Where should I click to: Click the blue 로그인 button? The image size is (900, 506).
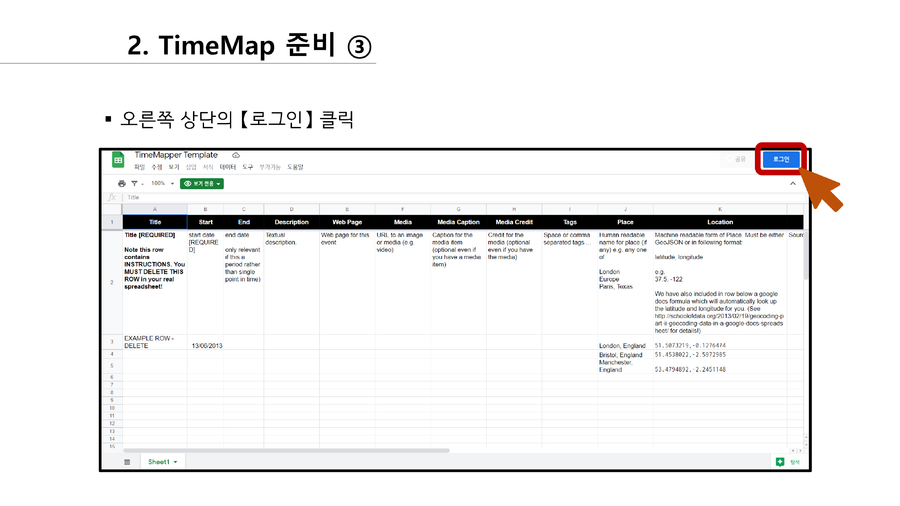[781, 159]
